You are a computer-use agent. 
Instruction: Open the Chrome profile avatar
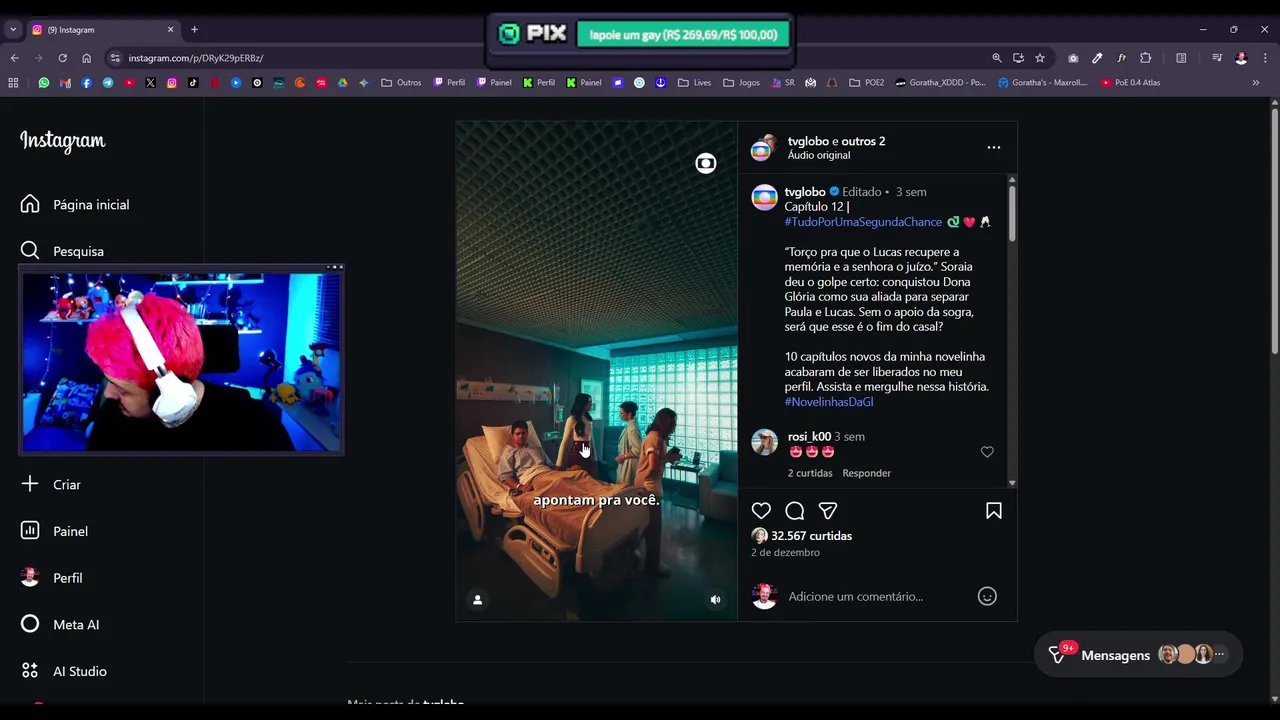point(1241,58)
